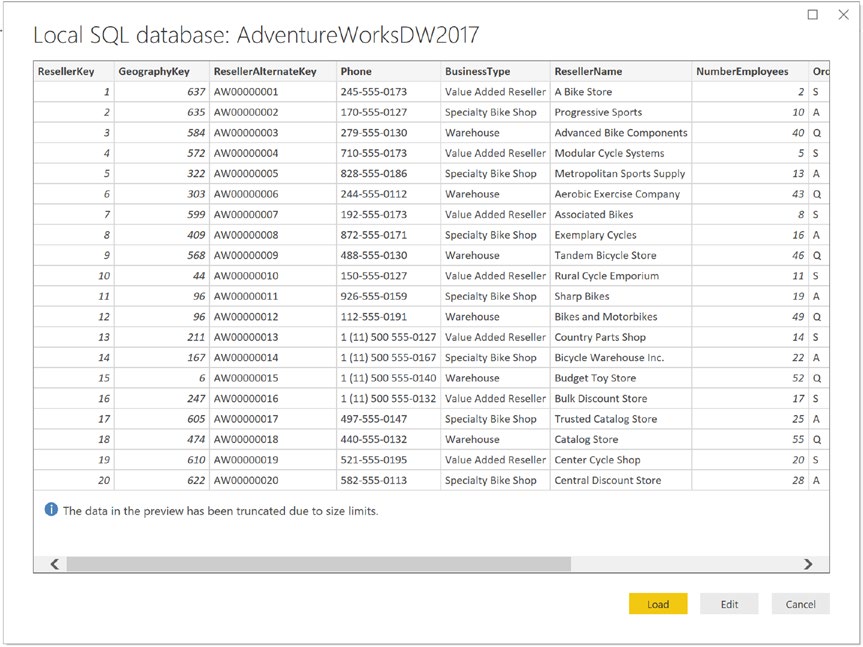Click GeographyKey value 211
This screenshot has height=647, width=863.
pos(196,337)
